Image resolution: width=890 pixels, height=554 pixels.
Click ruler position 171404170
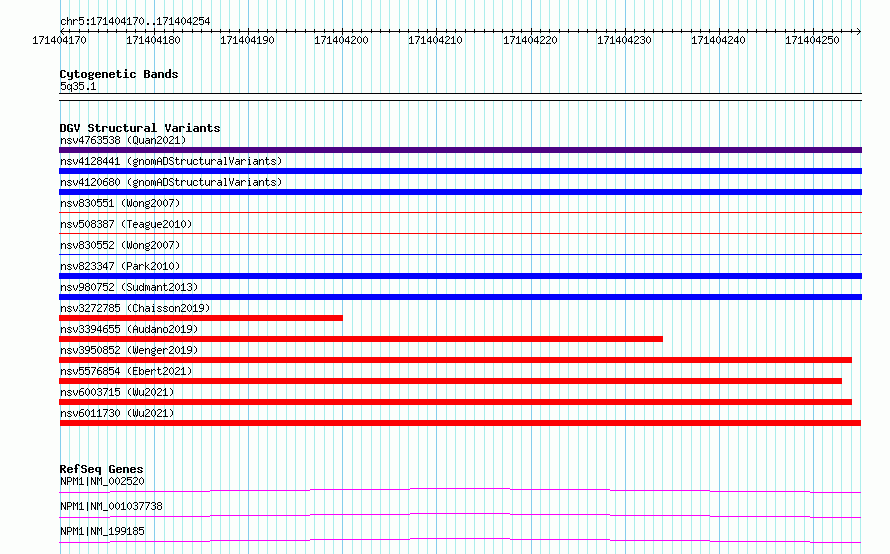pos(60,40)
